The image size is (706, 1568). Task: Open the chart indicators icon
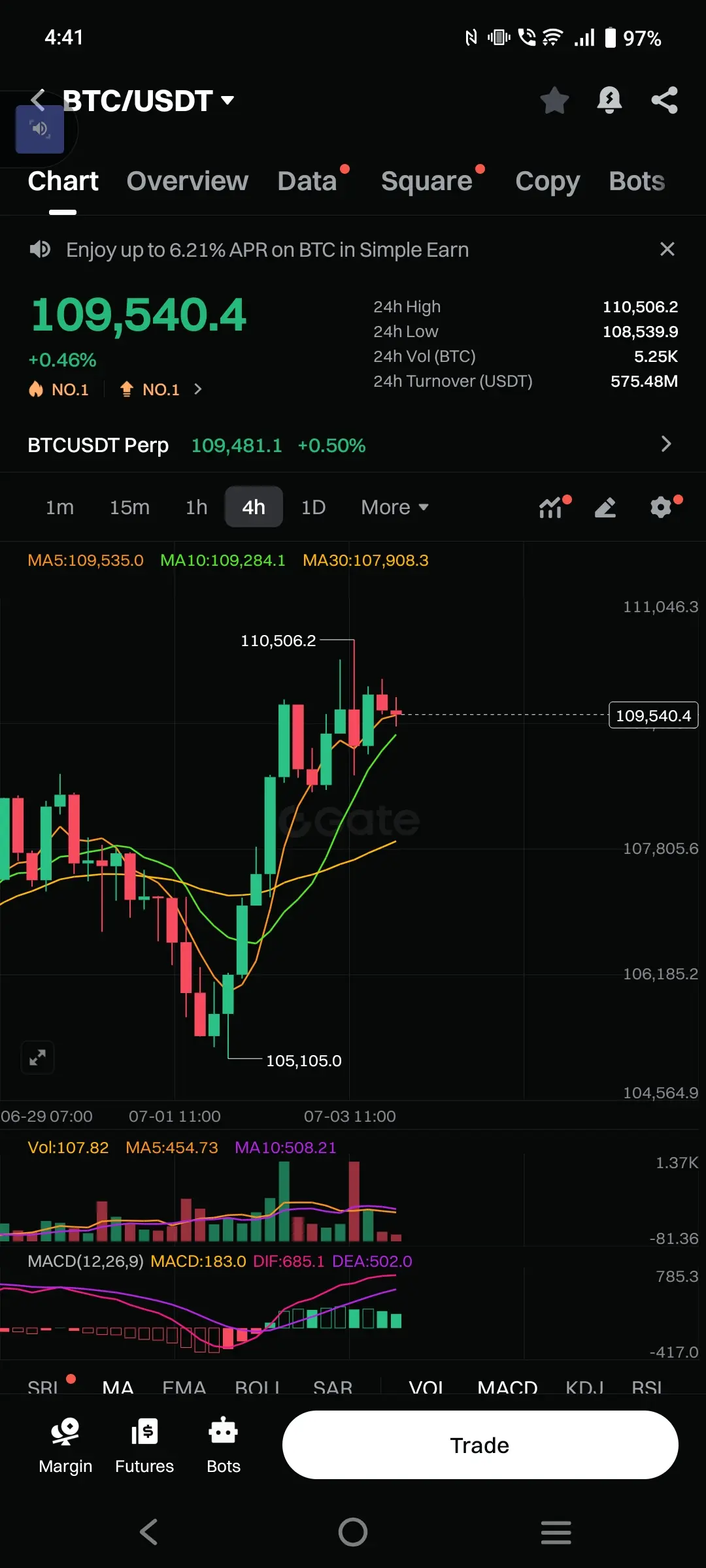[551, 507]
